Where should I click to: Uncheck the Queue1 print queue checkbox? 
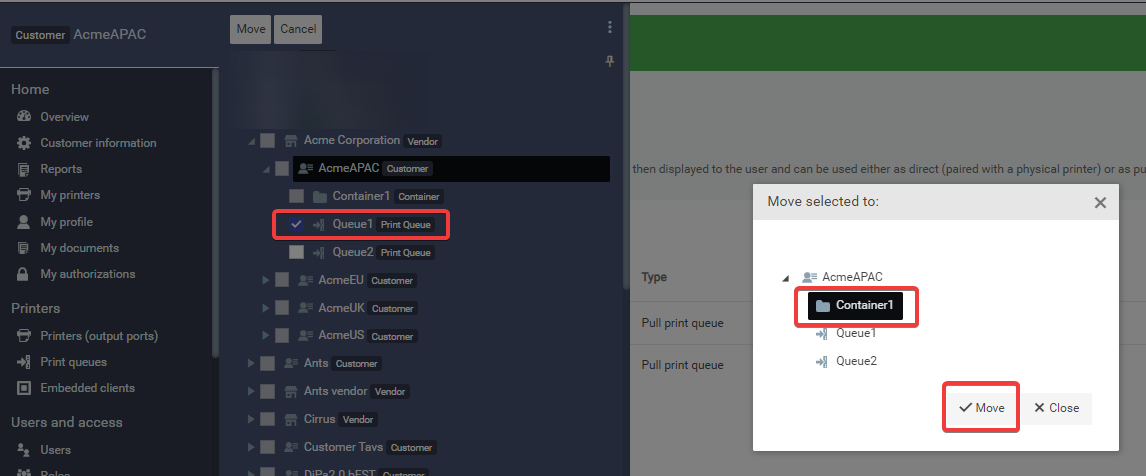(296, 224)
